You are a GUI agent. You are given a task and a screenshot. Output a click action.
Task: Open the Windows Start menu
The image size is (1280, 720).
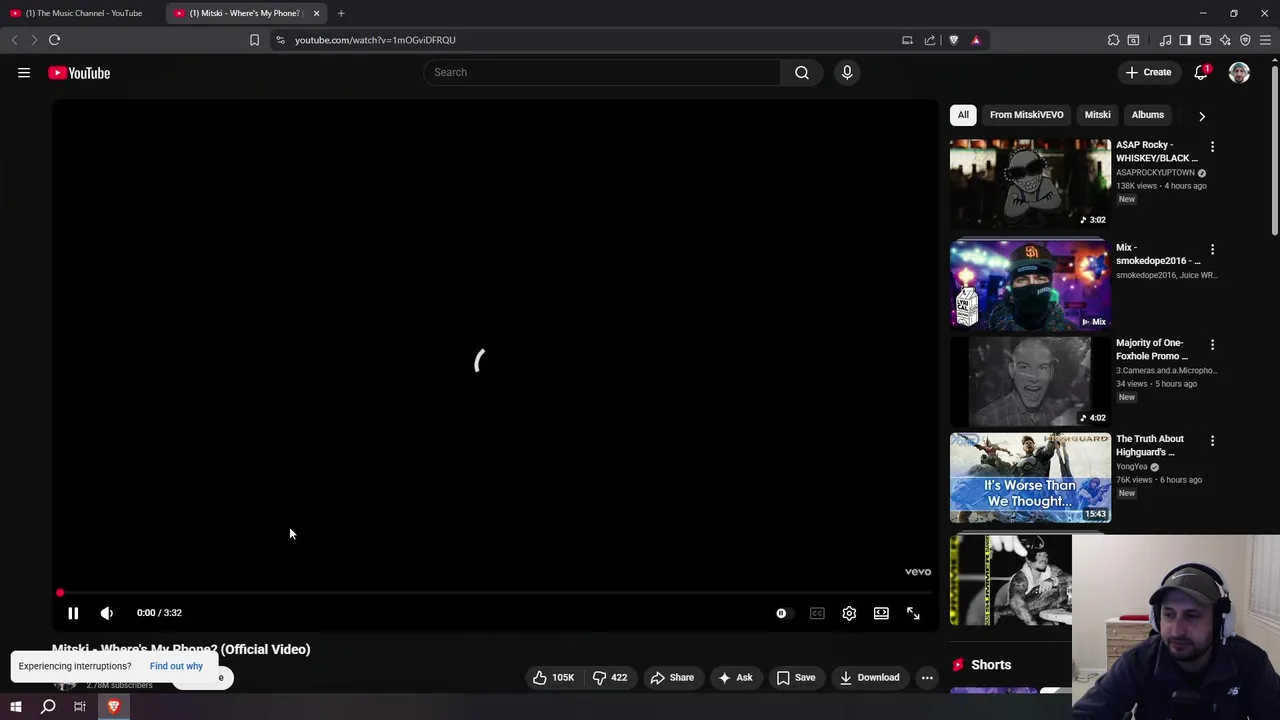tap(16, 707)
